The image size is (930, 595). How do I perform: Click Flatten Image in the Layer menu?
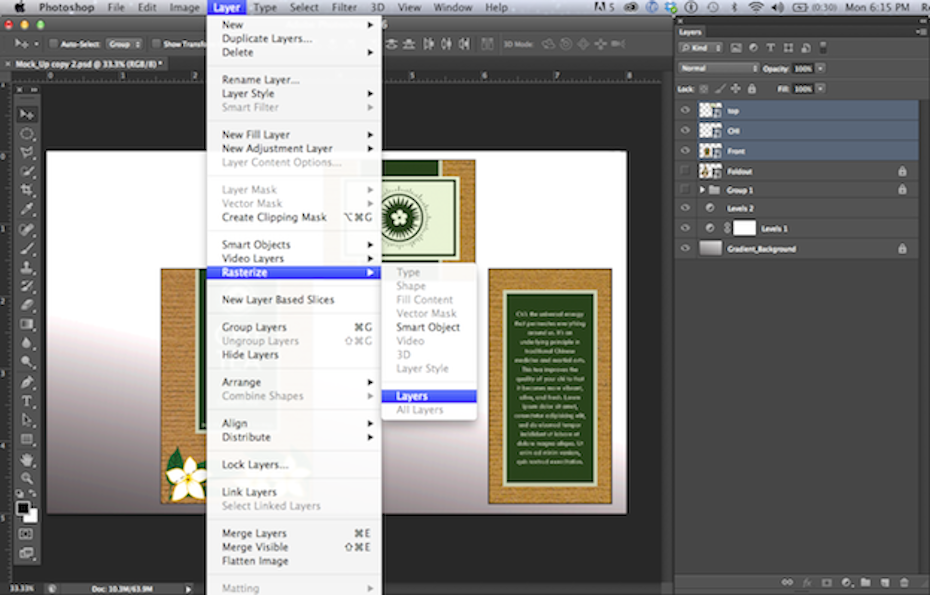pos(254,561)
